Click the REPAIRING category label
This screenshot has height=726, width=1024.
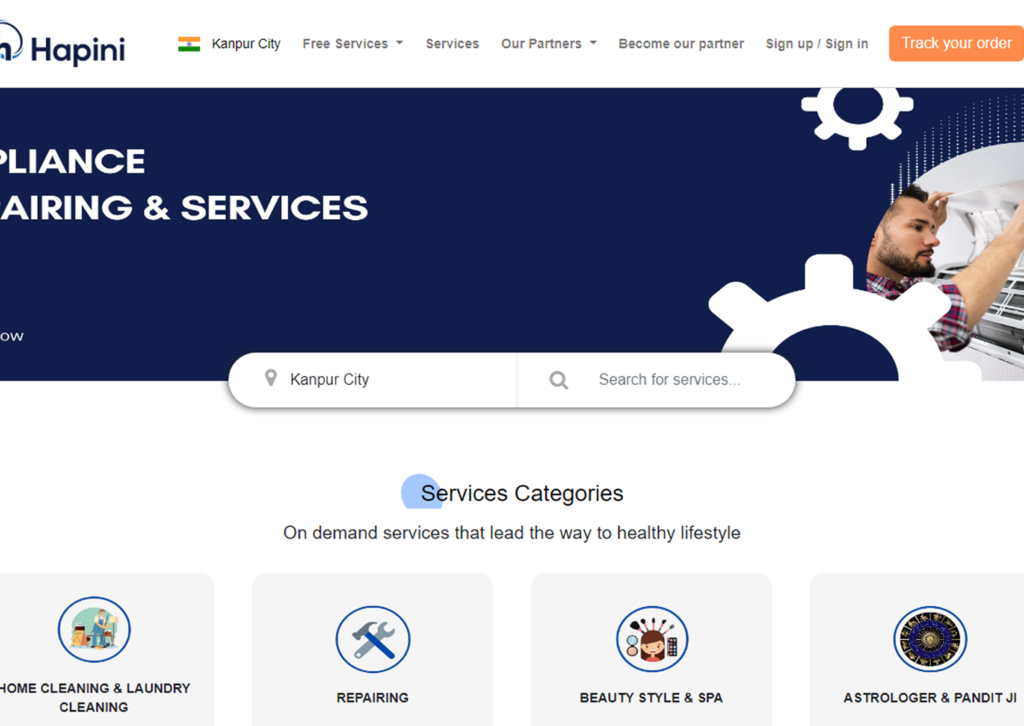pyautogui.click(x=373, y=697)
